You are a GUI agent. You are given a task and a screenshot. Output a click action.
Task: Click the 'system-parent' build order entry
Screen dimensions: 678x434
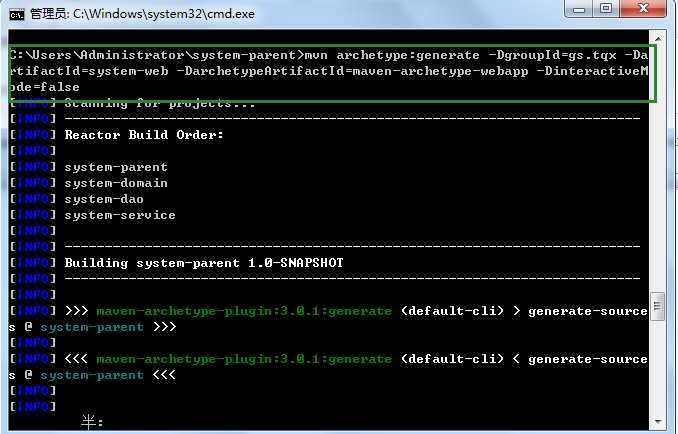click(x=116, y=167)
